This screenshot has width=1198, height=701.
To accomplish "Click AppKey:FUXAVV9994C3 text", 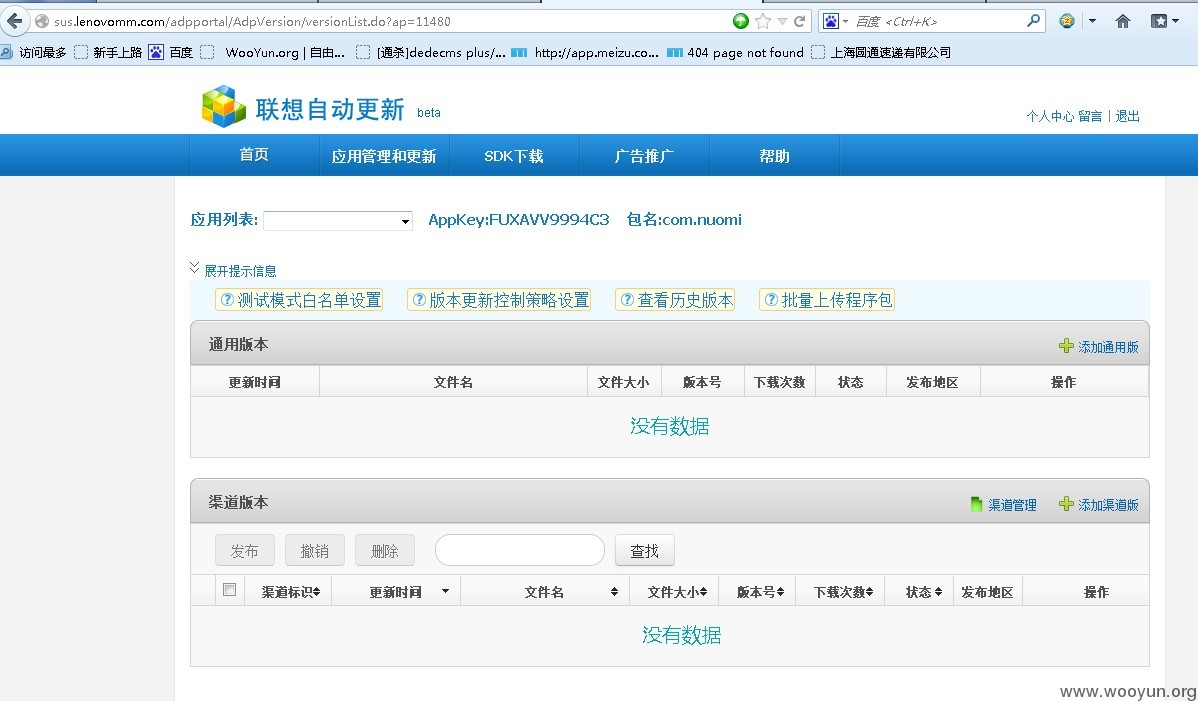I will [519, 220].
